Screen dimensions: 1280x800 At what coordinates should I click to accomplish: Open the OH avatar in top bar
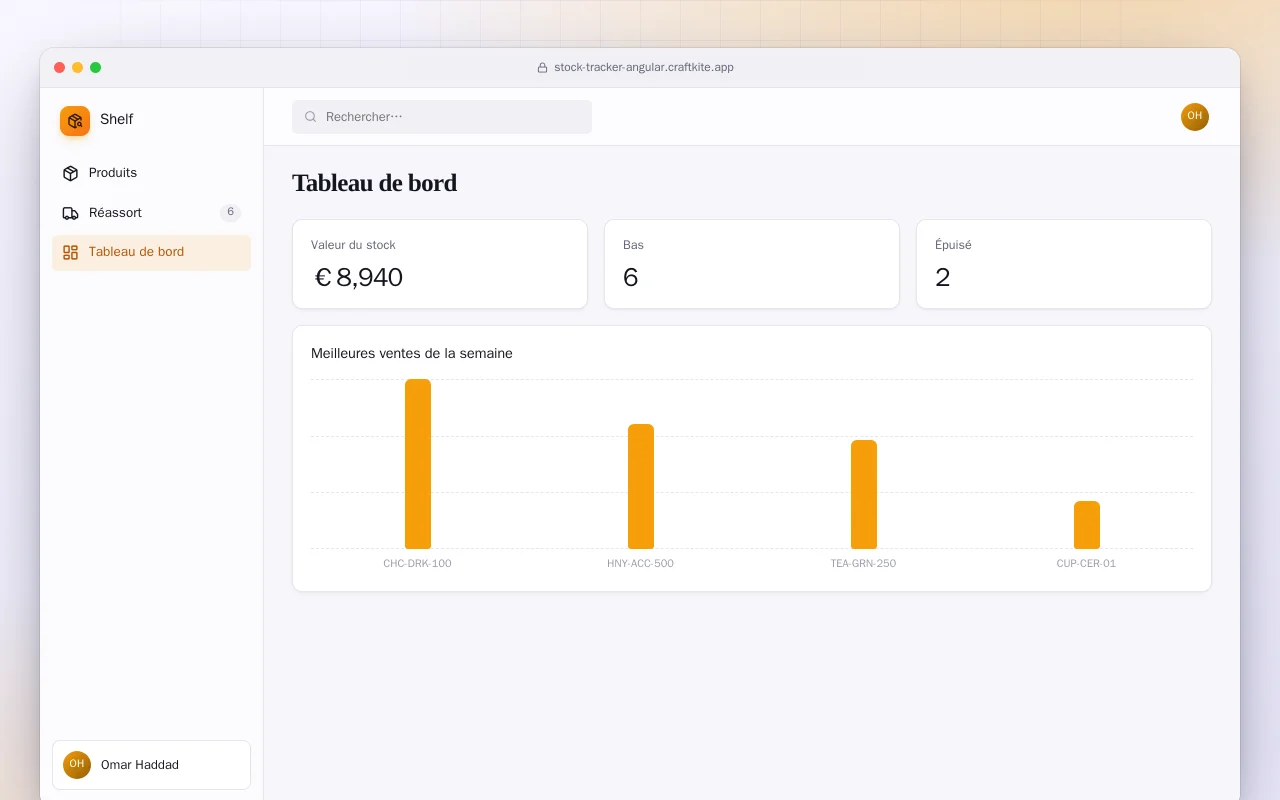[x=1195, y=117]
